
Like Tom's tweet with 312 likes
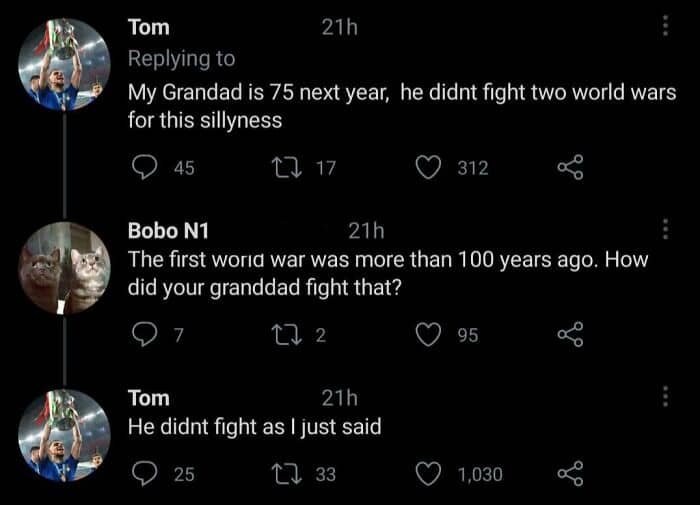coord(429,168)
